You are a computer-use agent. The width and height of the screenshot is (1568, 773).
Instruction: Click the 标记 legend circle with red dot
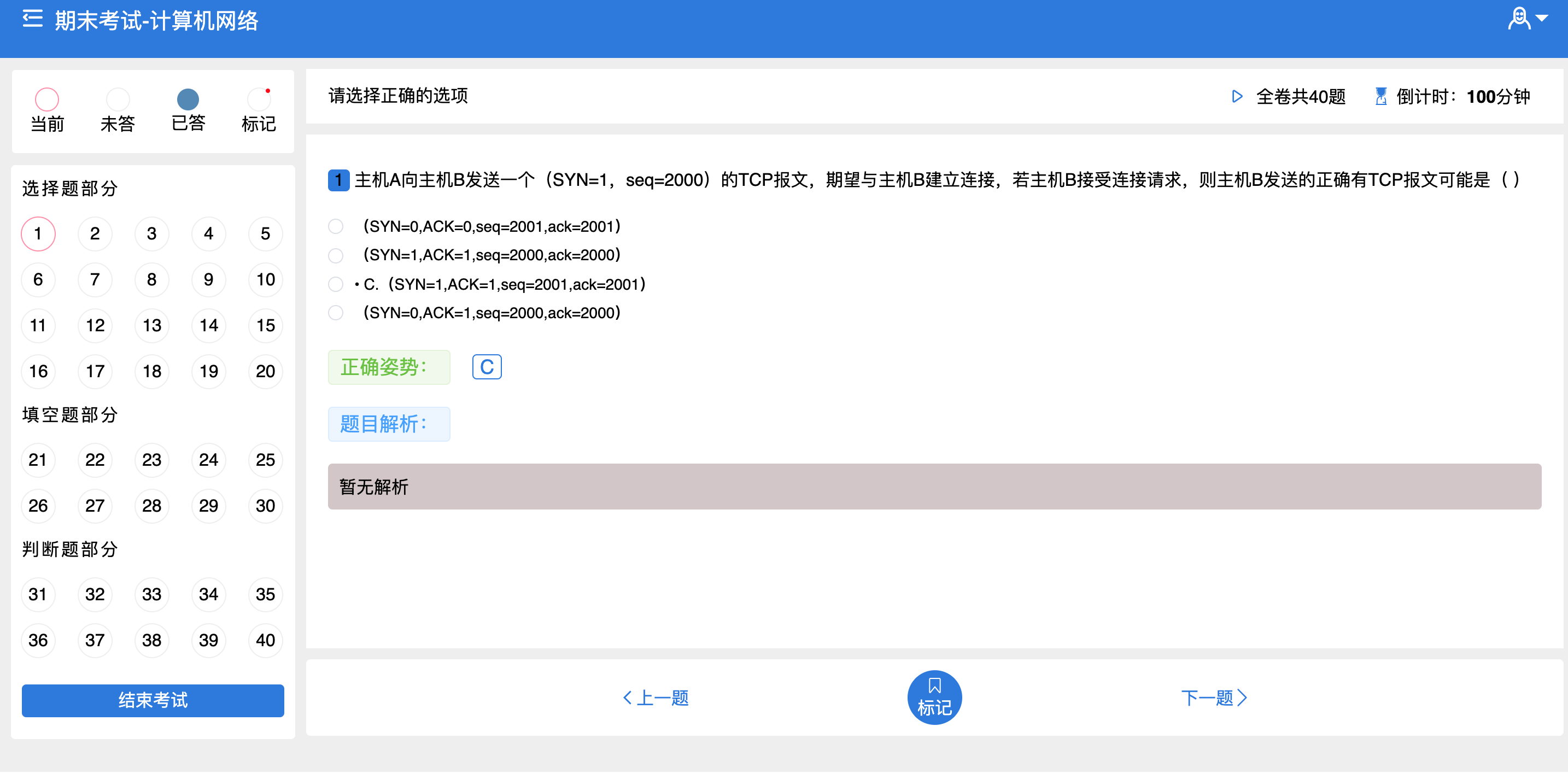(259, 99)
